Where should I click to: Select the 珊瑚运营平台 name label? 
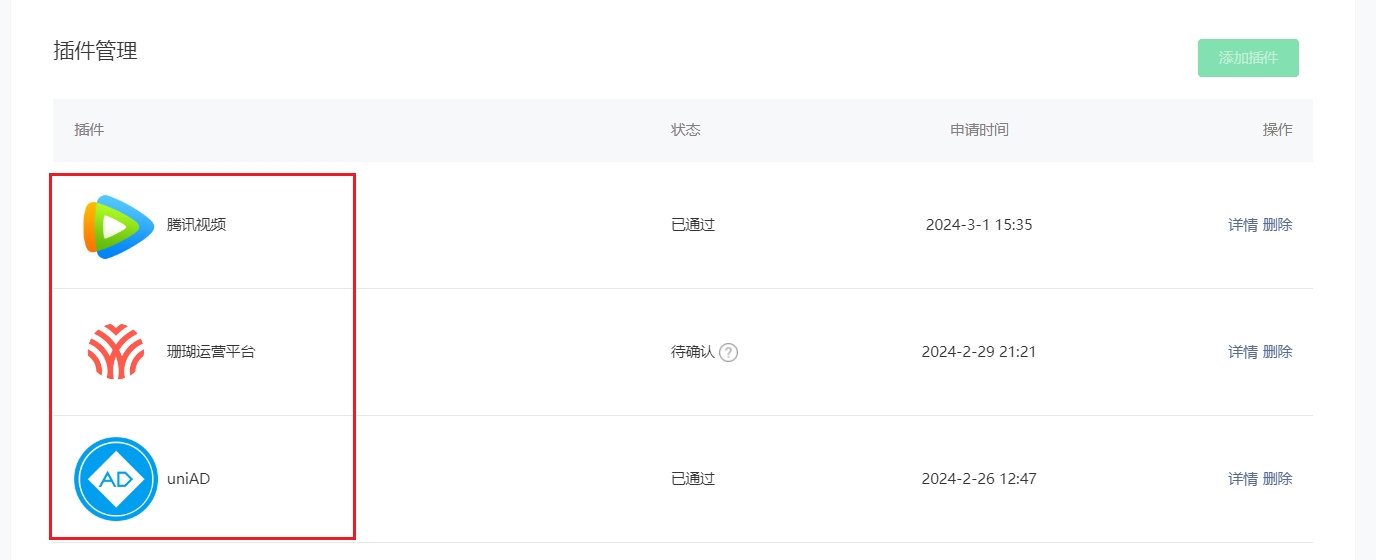(211, 352)
